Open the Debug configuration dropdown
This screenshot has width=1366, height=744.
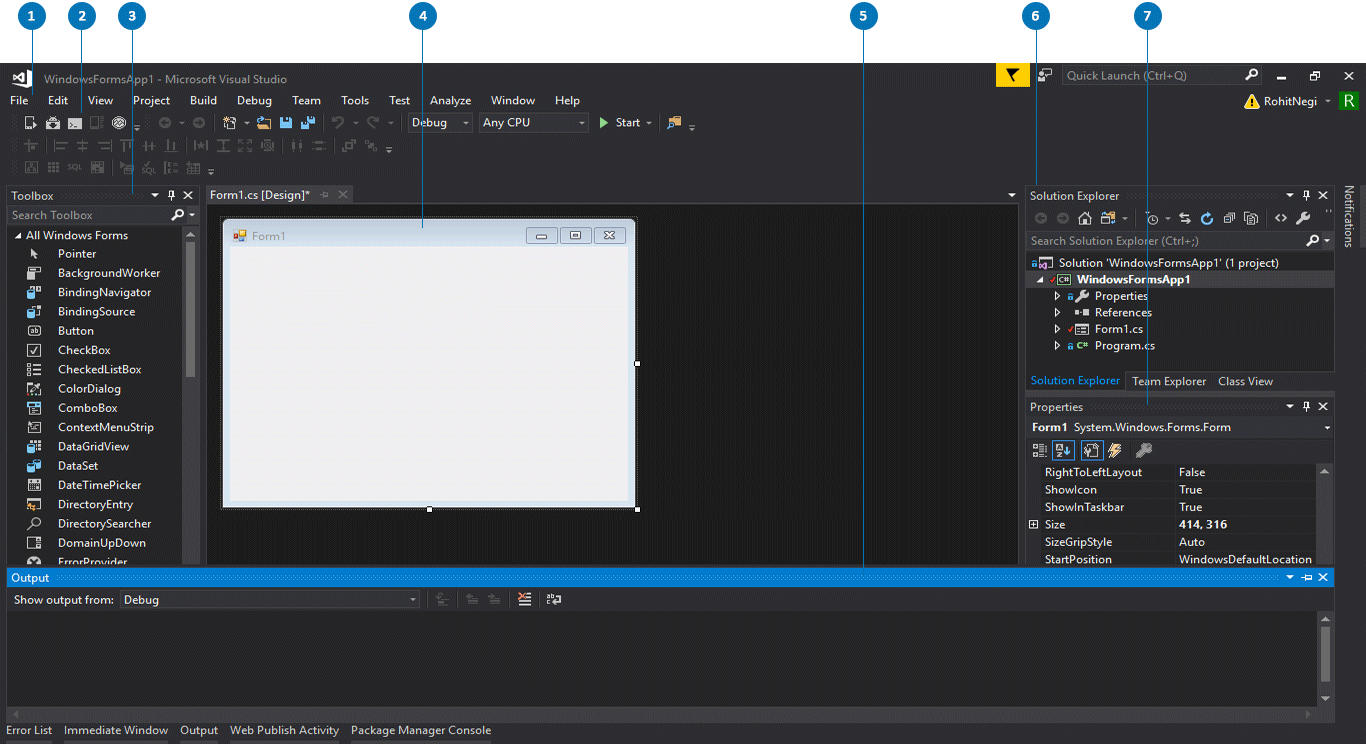[440, 123]
